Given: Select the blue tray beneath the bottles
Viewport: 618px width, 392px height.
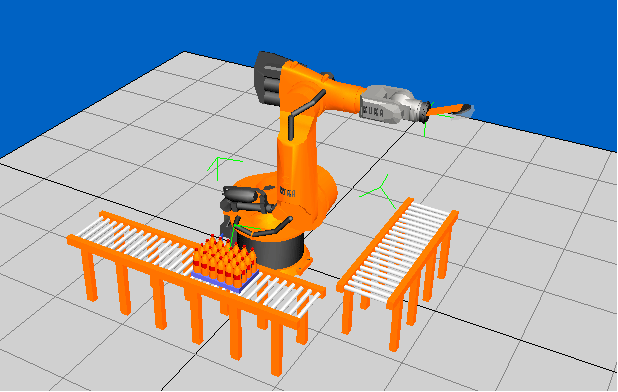Looking at the screenshot, I should click(226, 281).
